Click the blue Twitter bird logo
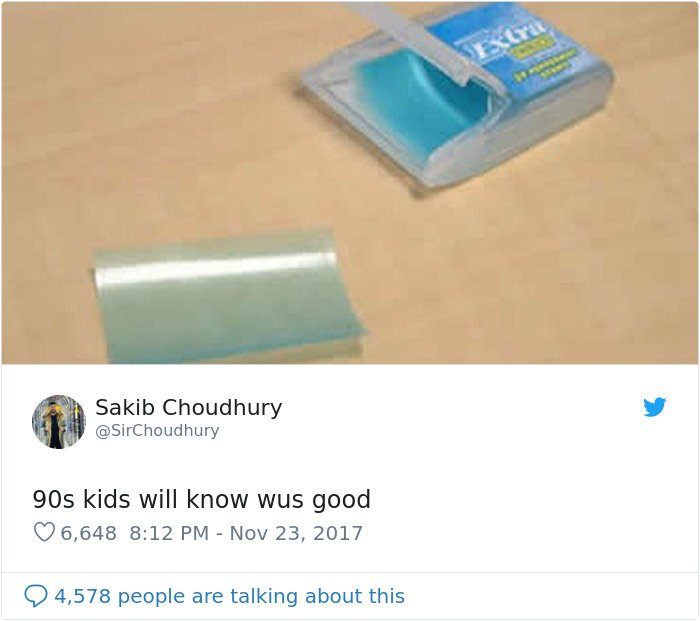The width and height of the screenshot is (700, 621). (x=654, y=406)
